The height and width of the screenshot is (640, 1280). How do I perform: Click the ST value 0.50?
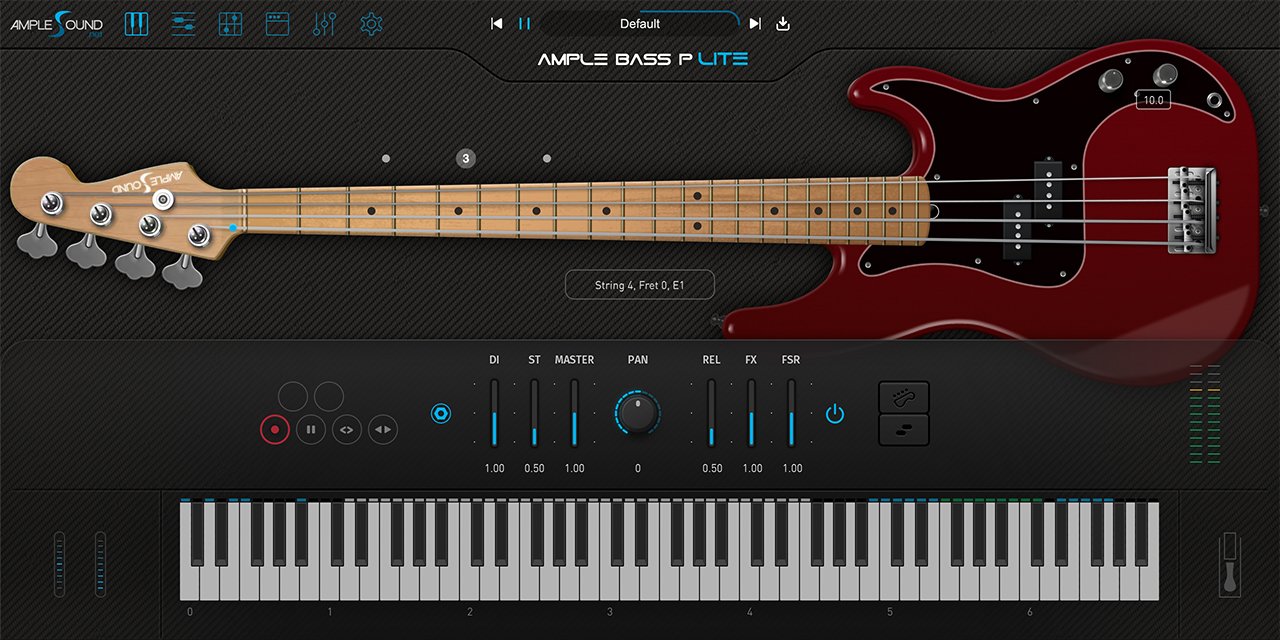click(534, 468)
